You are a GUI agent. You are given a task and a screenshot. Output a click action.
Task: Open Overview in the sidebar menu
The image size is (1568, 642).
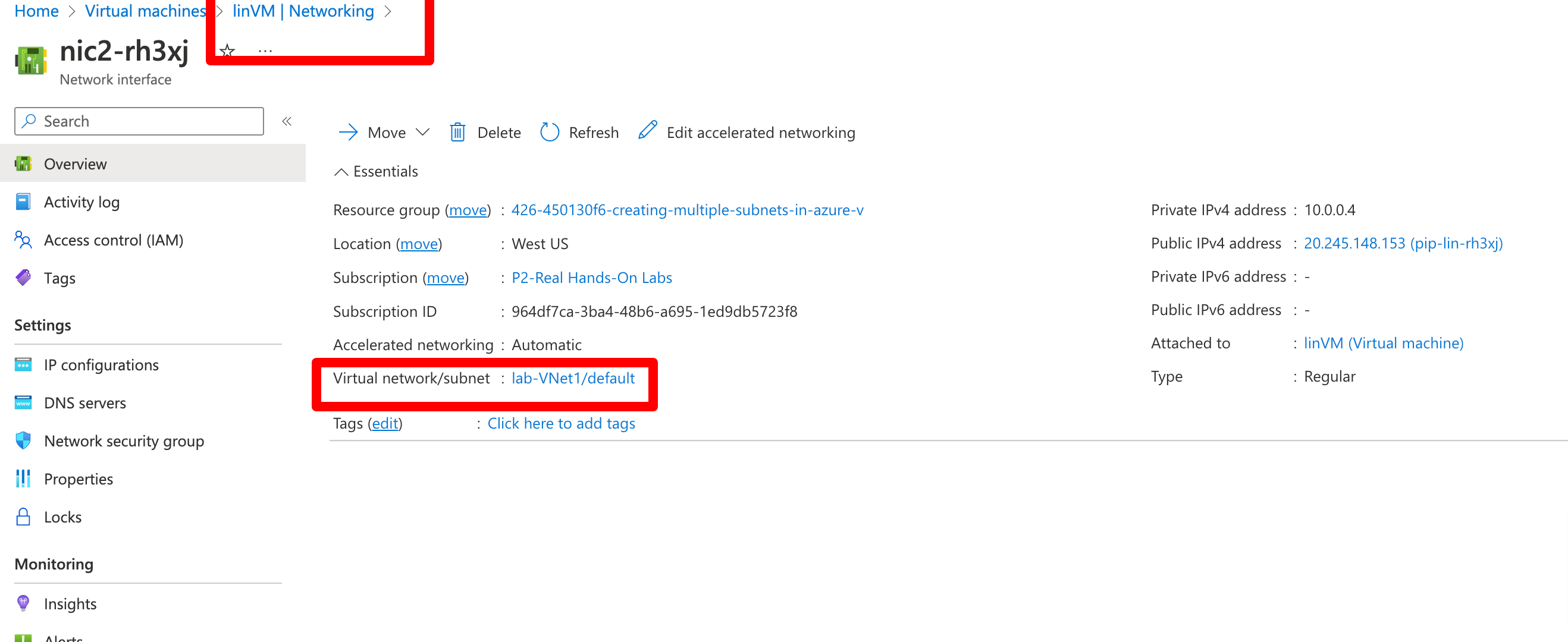(x=153, y=163)
